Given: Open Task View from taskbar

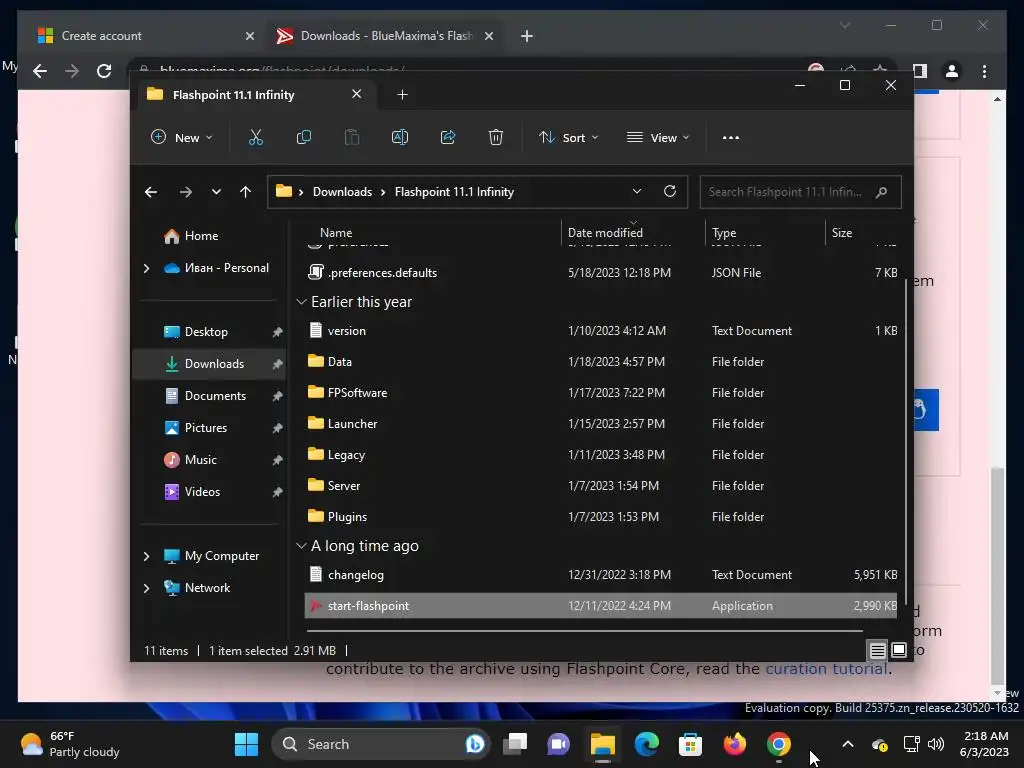Looking at the screenshot, I should [515, 744].
